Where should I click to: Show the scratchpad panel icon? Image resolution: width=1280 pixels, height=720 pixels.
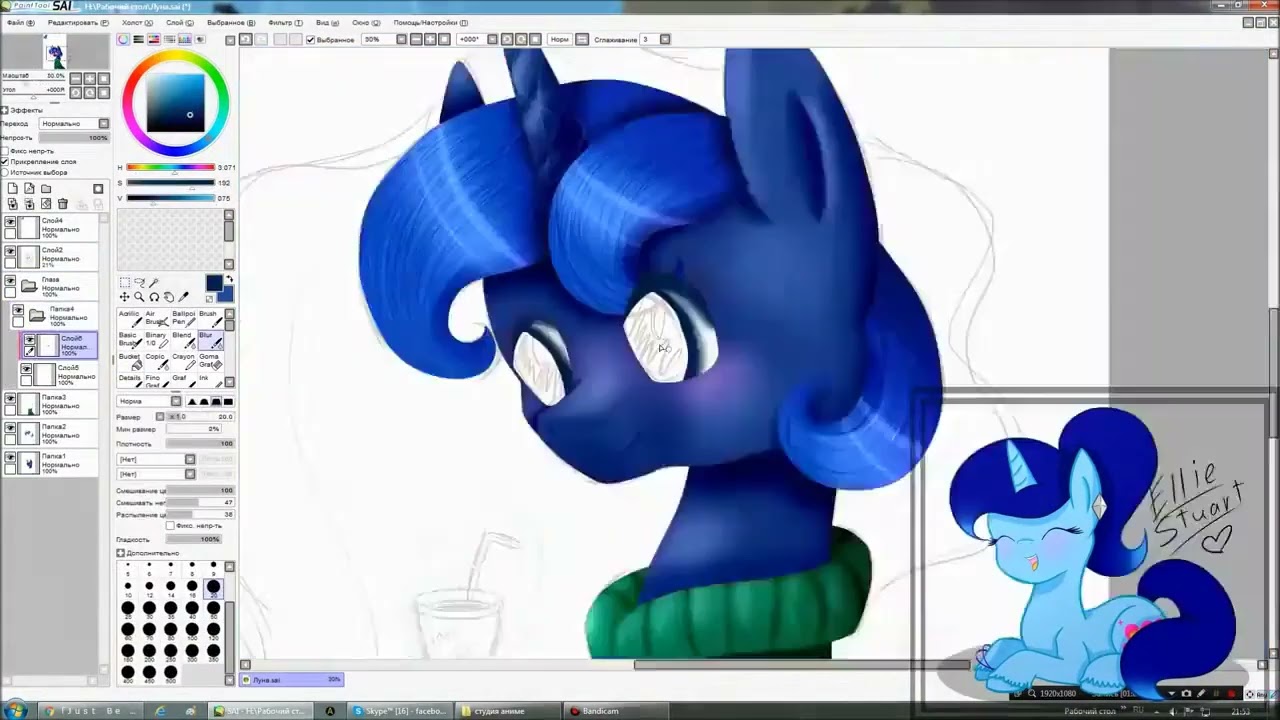point(200,39)
